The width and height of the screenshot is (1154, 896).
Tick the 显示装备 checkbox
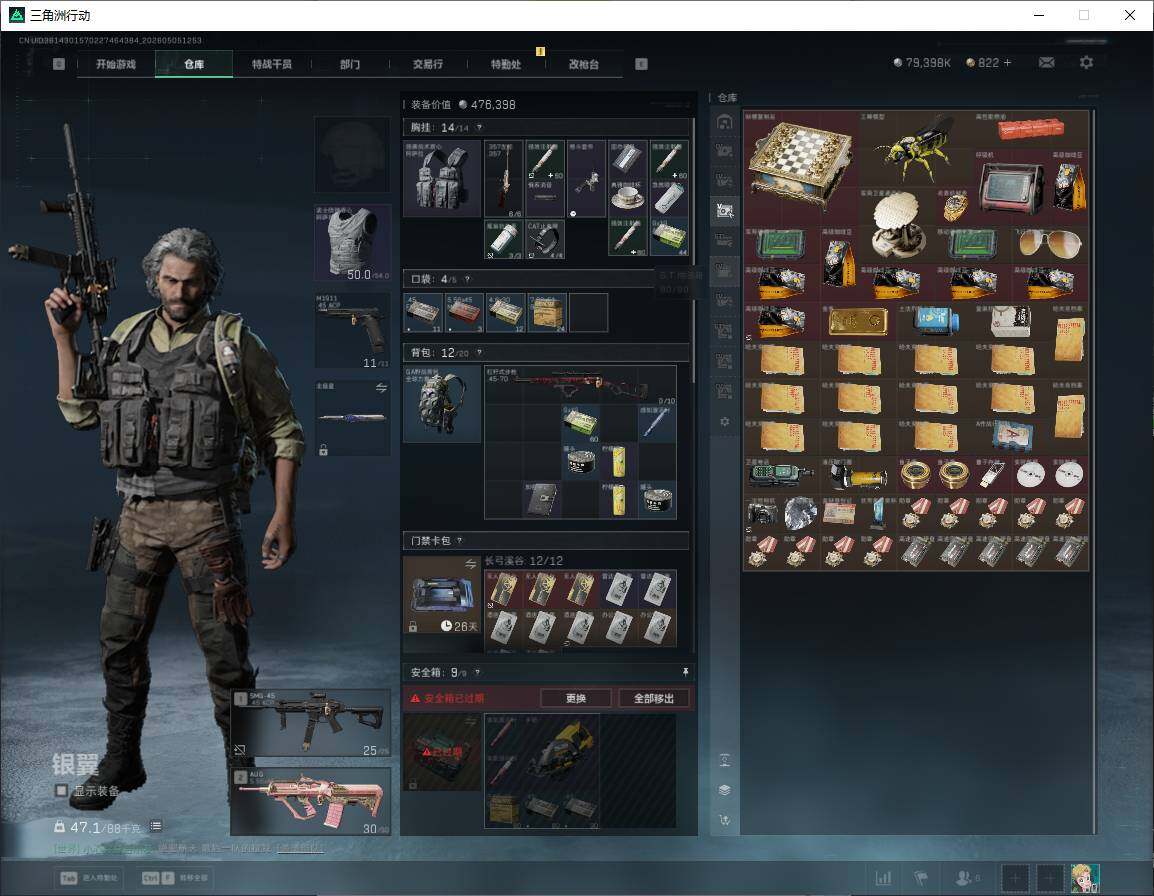[62, 790]
